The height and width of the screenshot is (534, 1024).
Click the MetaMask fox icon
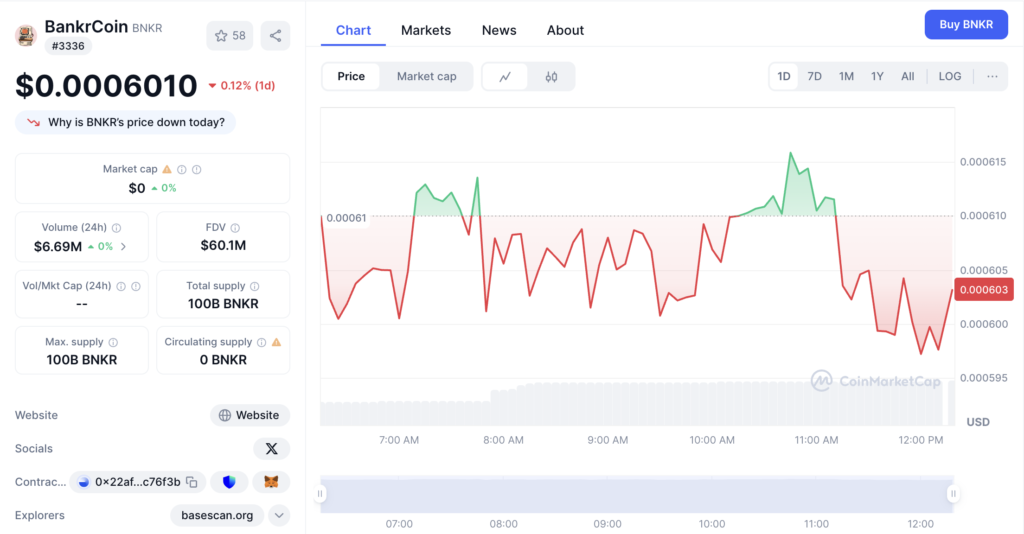[x=271, y=482]
